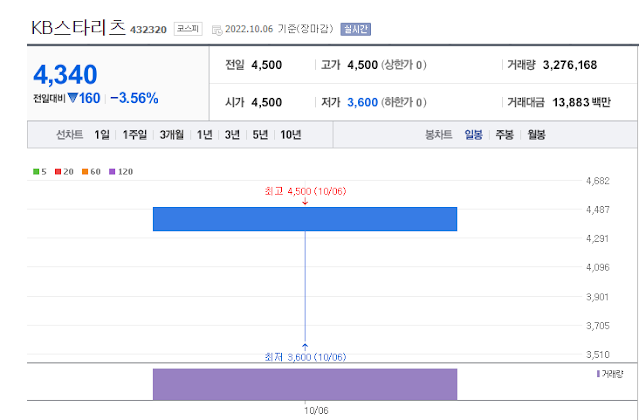This screenshot has width=639, height=420.
Task: Click the 상한가 0 upper limit text
Action: (403, 65)
